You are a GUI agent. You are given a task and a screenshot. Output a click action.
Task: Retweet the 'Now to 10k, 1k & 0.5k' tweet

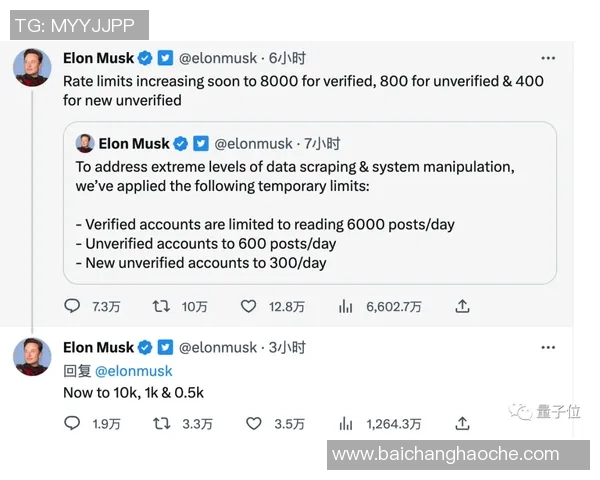coord(160,424)
